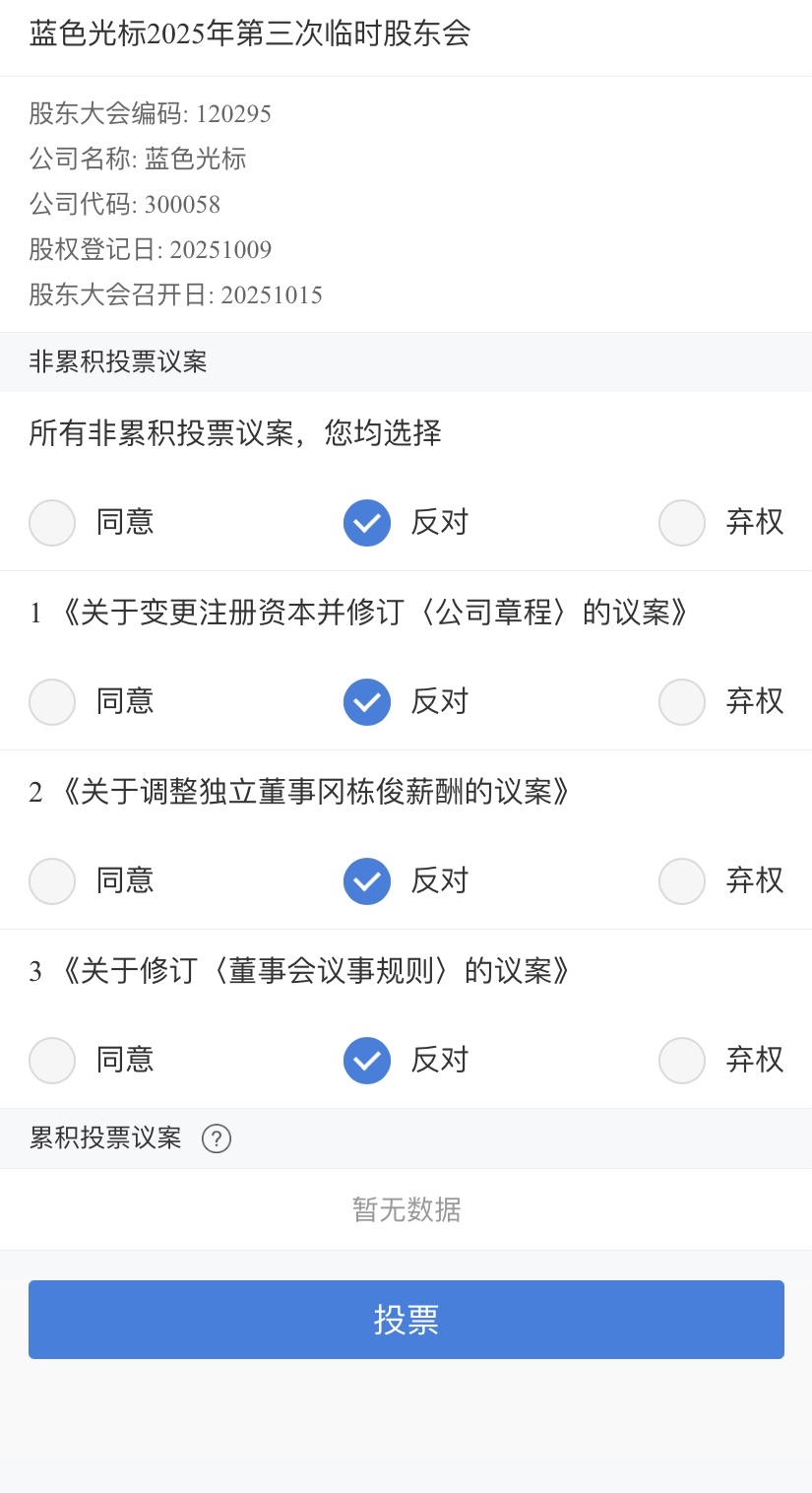The image size is (812, 1493).
Task: Select 弃权 for all non-cumulative proposals
Action: 682,522
